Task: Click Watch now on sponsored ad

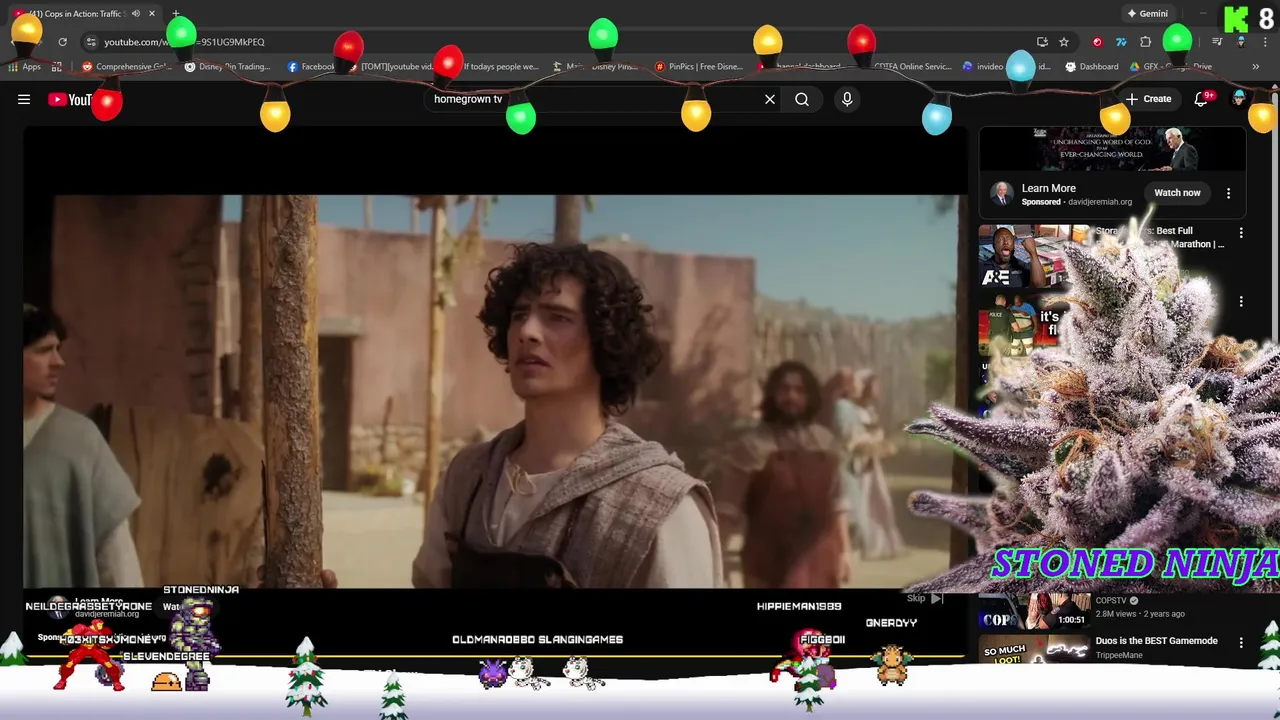Action: coord(1177,193)
